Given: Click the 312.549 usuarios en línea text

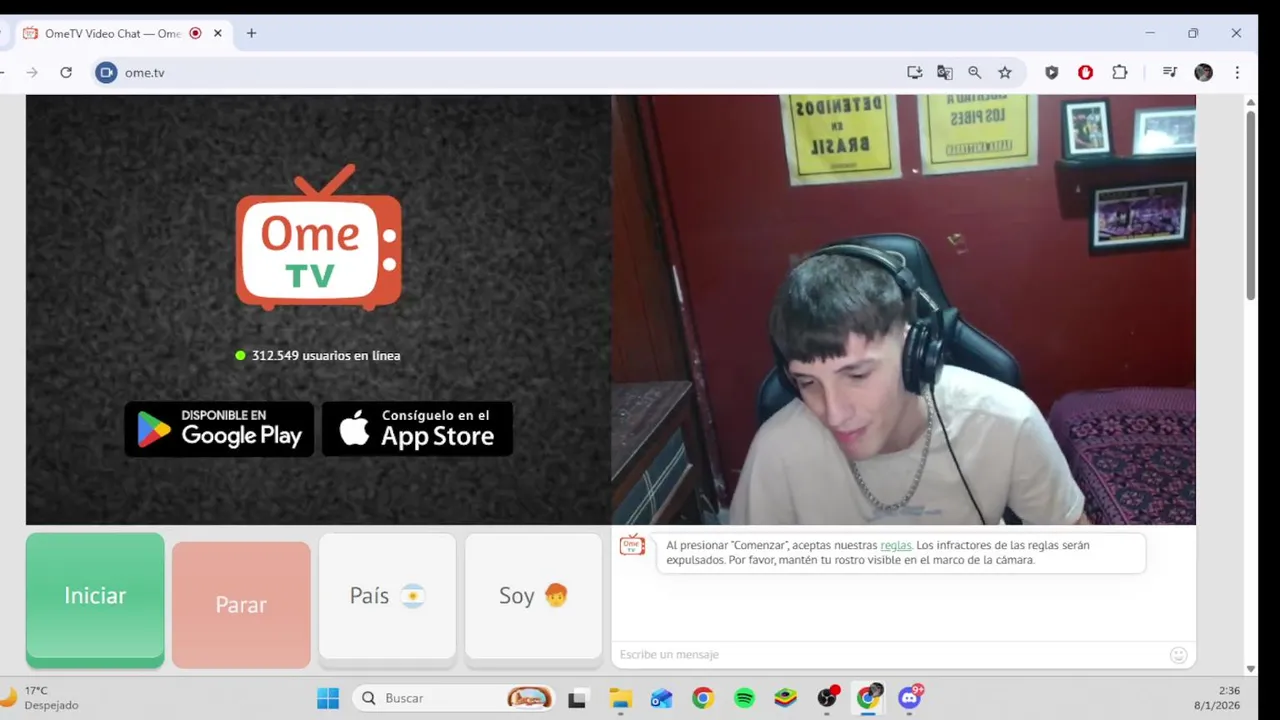Looking at the screenshot, I should pos(326,356).
